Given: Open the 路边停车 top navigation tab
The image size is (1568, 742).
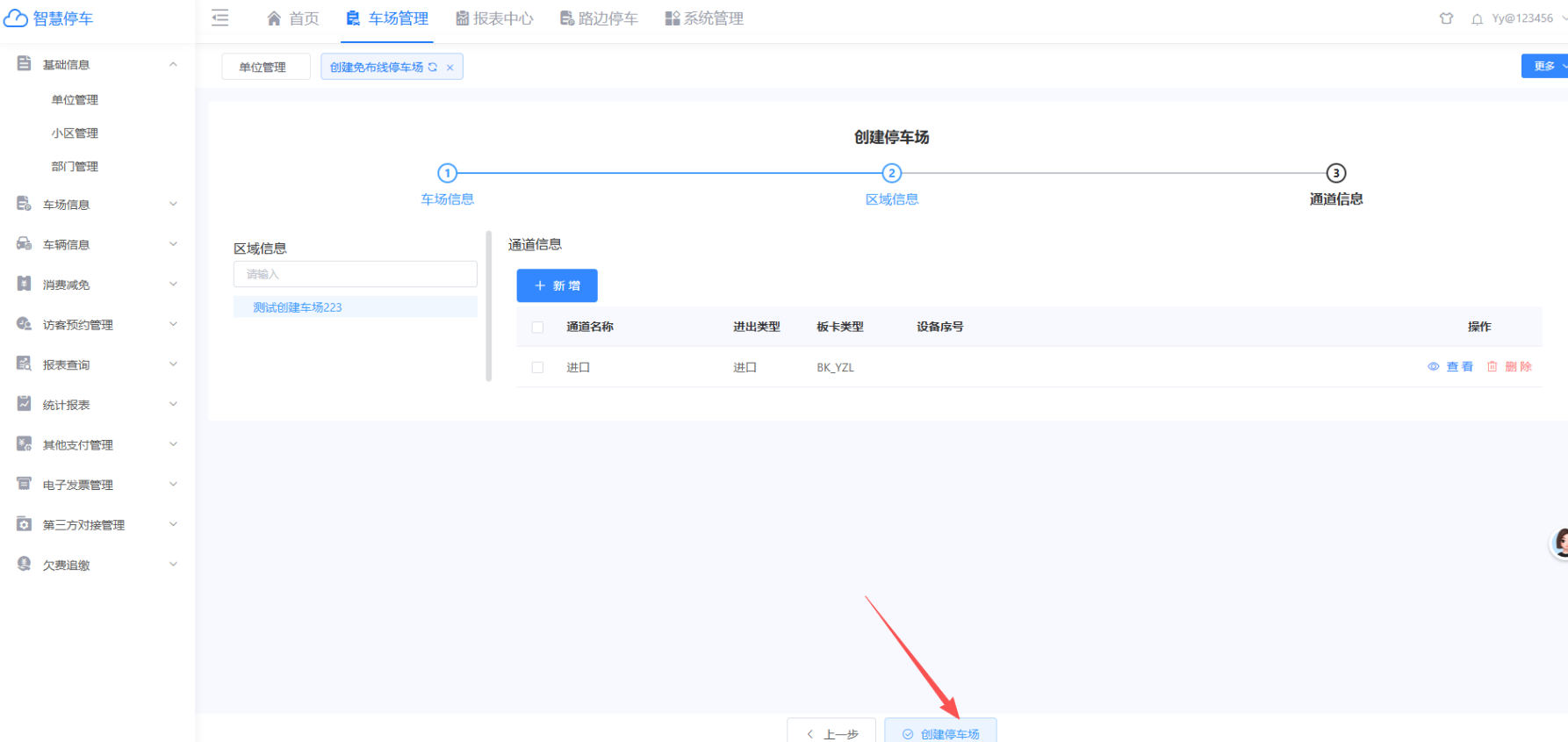Looking at the screenshot, I should tap(600, 18).
